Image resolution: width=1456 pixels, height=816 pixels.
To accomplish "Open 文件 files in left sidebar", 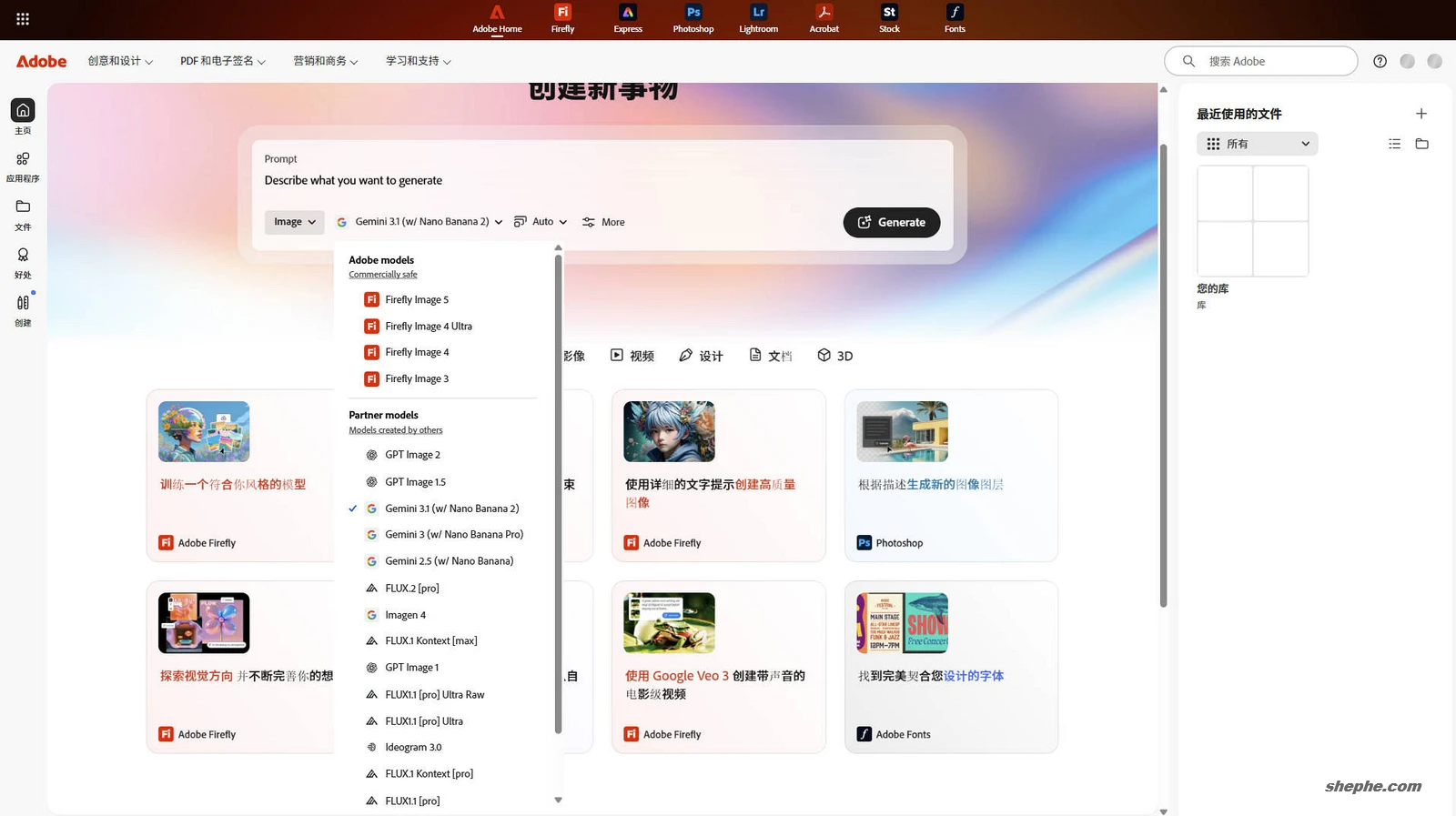I will (x=23, y=214).
